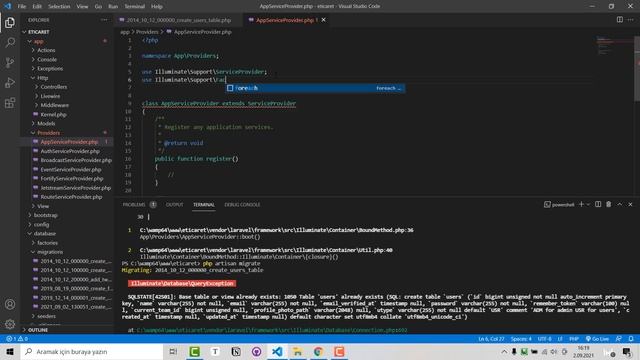Open EventServiceProvider.php in explorer
The height and width of the screenshot is (360, 640).
pos(71,169)
